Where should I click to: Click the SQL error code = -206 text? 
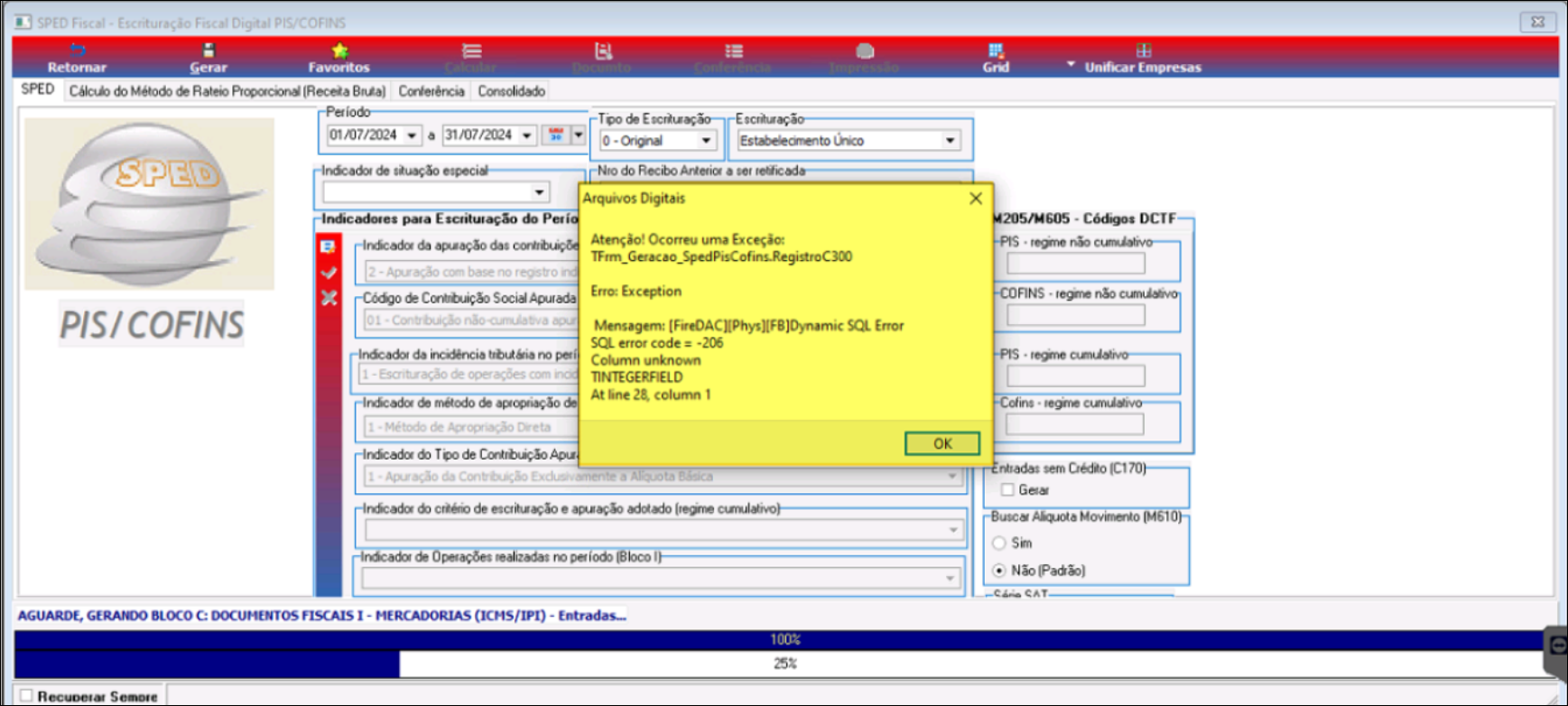click(x=657, y=343)
